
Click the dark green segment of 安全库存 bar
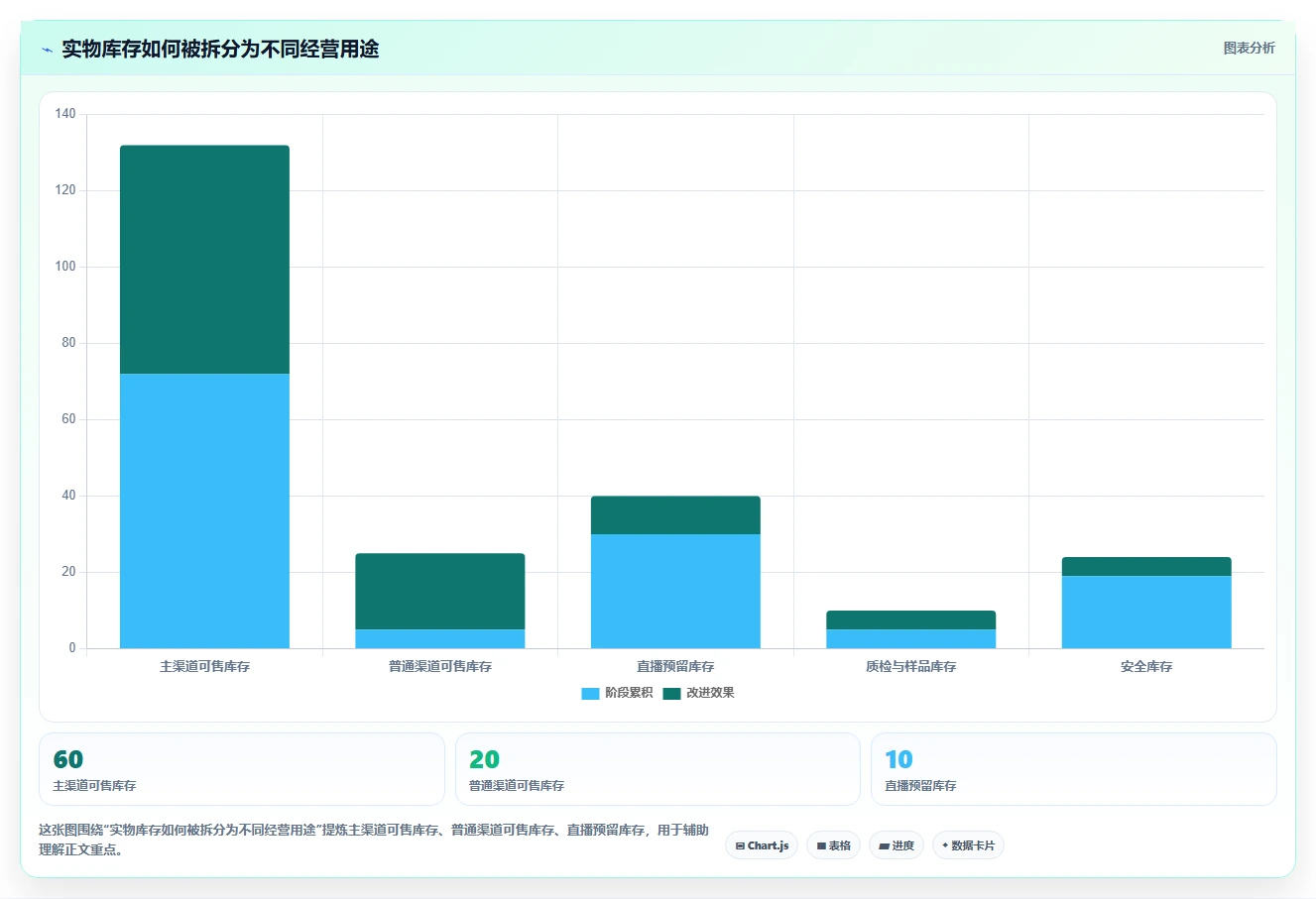click(x=1146, y=566)
